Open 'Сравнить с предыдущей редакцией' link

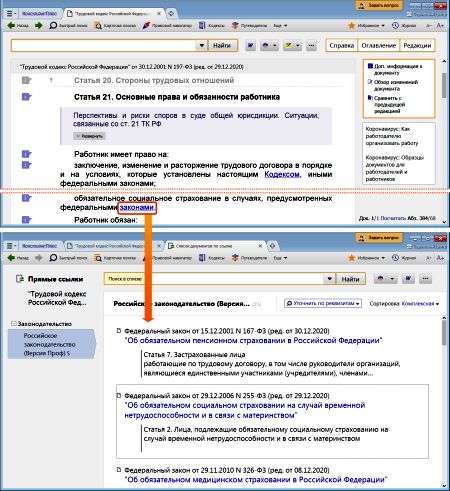[387, 104]
